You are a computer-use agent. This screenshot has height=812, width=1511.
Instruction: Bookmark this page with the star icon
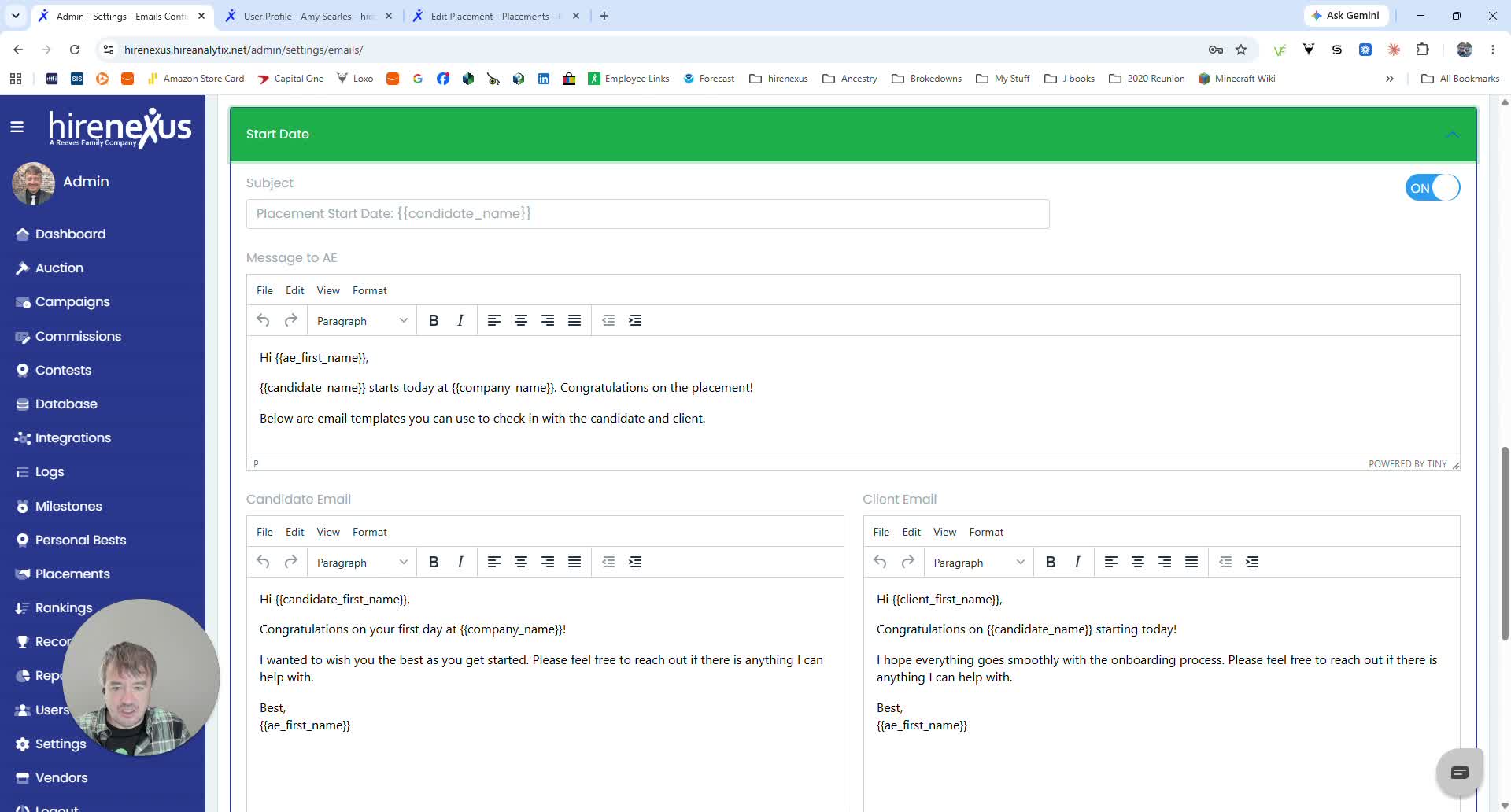1241,50
